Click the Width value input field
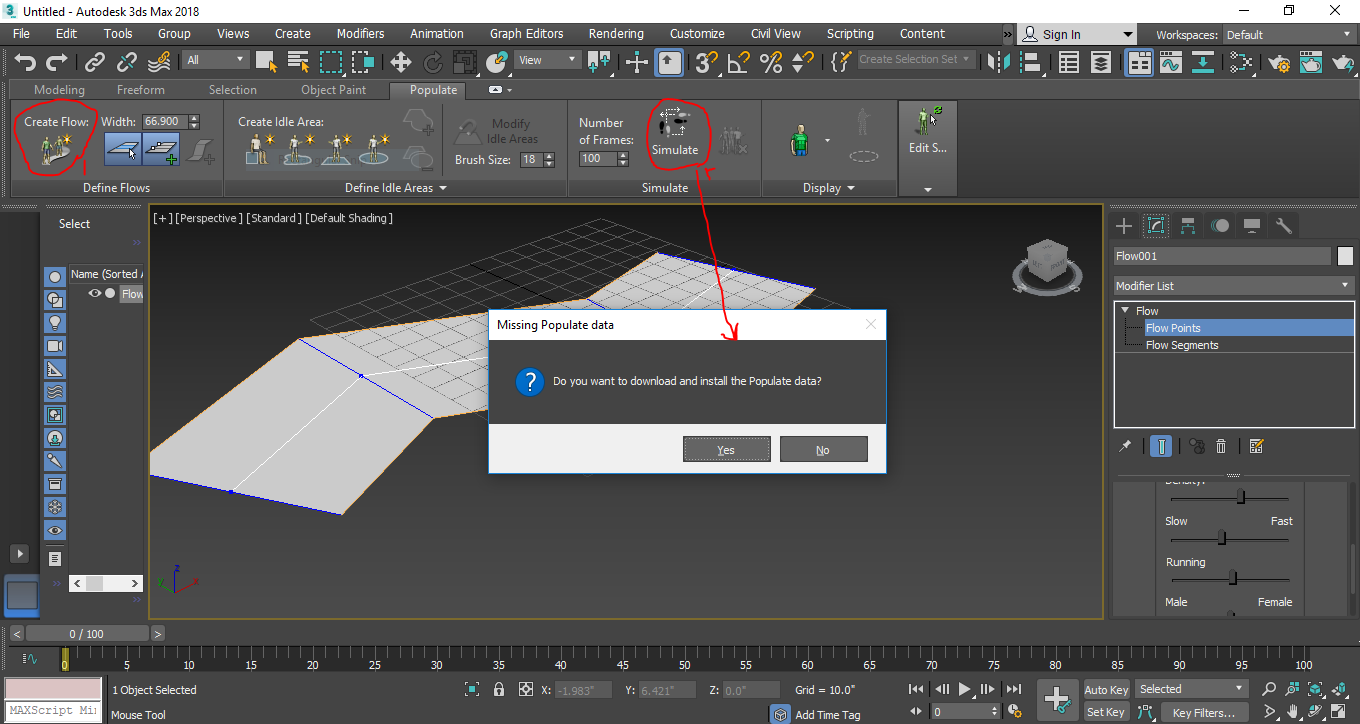1360x724 pixels. [x=164, y=122]
